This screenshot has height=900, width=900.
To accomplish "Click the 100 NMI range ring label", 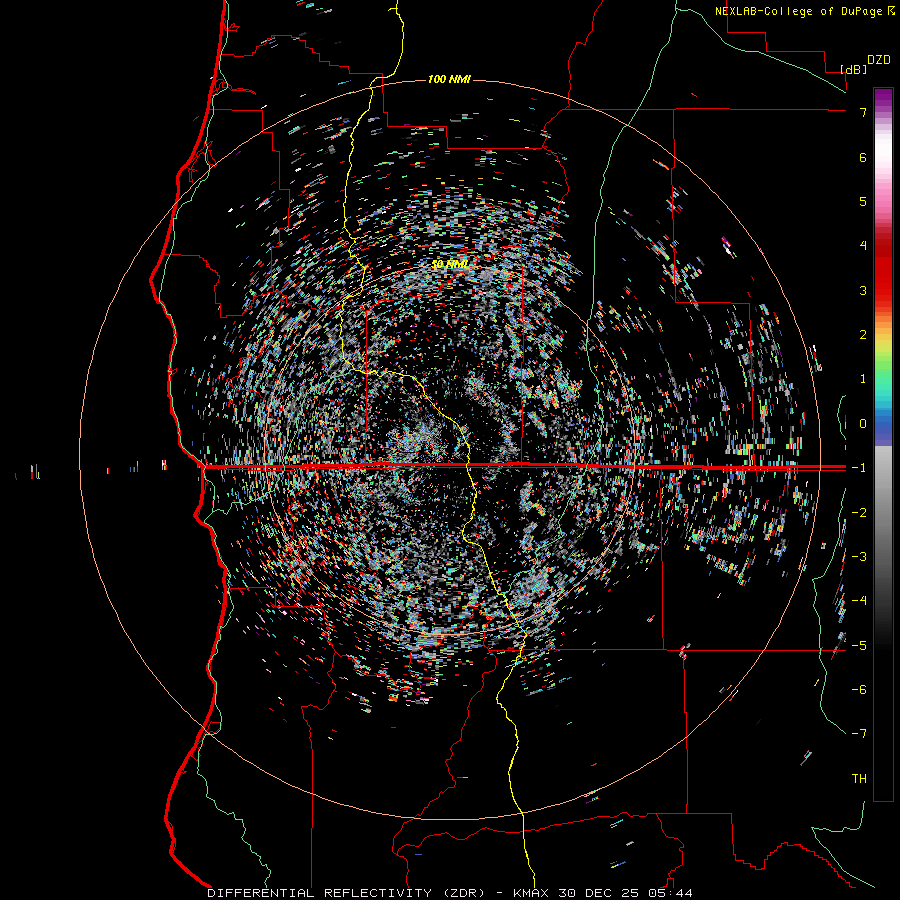I will point(449,79).
